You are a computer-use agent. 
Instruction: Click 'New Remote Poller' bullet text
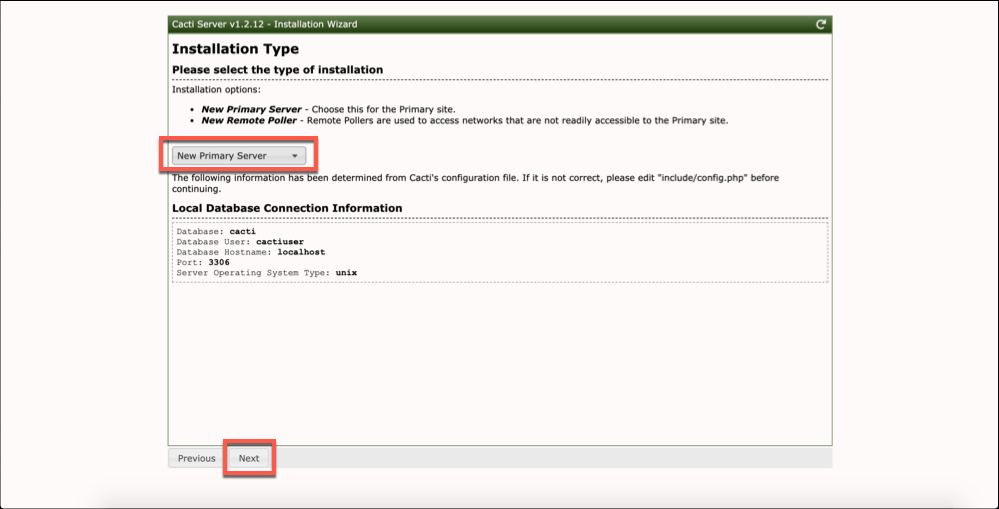(x=249, y=120)
